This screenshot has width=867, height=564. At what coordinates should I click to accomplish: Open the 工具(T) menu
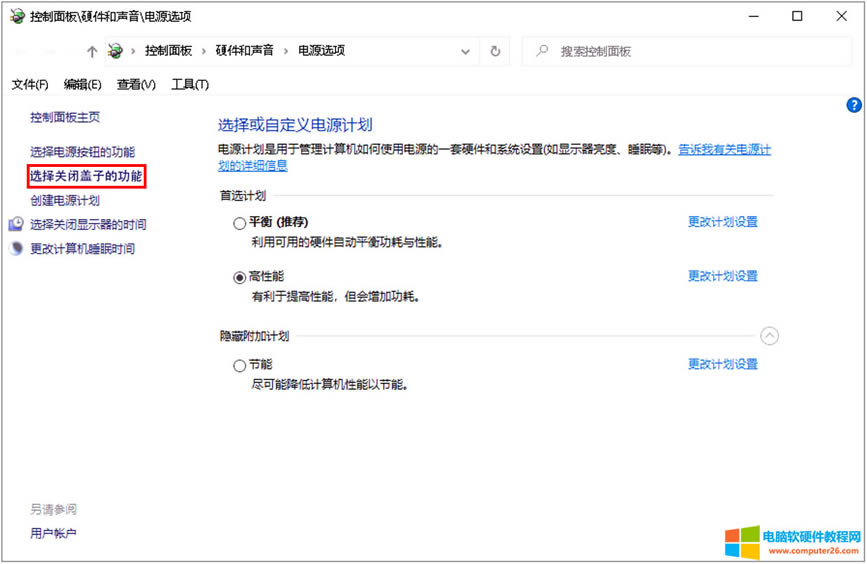[x=189, y=84]
